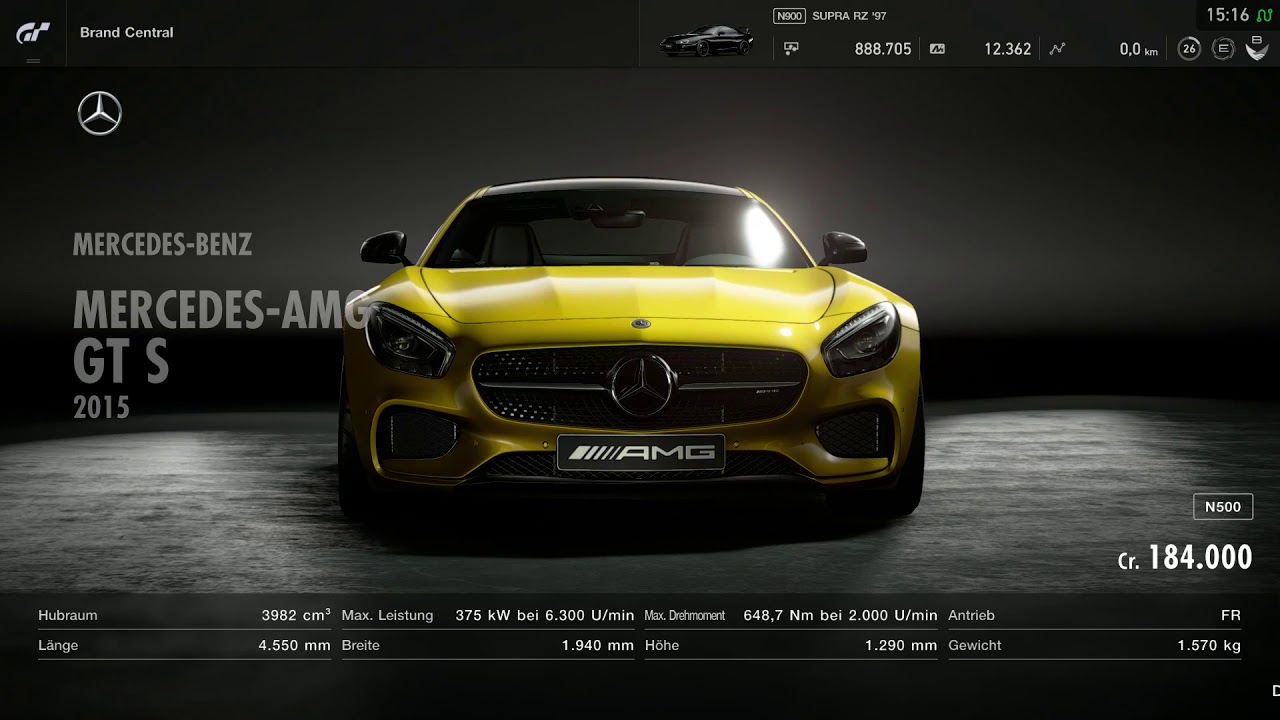1280x720 pixels.
Task: Click the green network status icon
Action: (1264, 15)
